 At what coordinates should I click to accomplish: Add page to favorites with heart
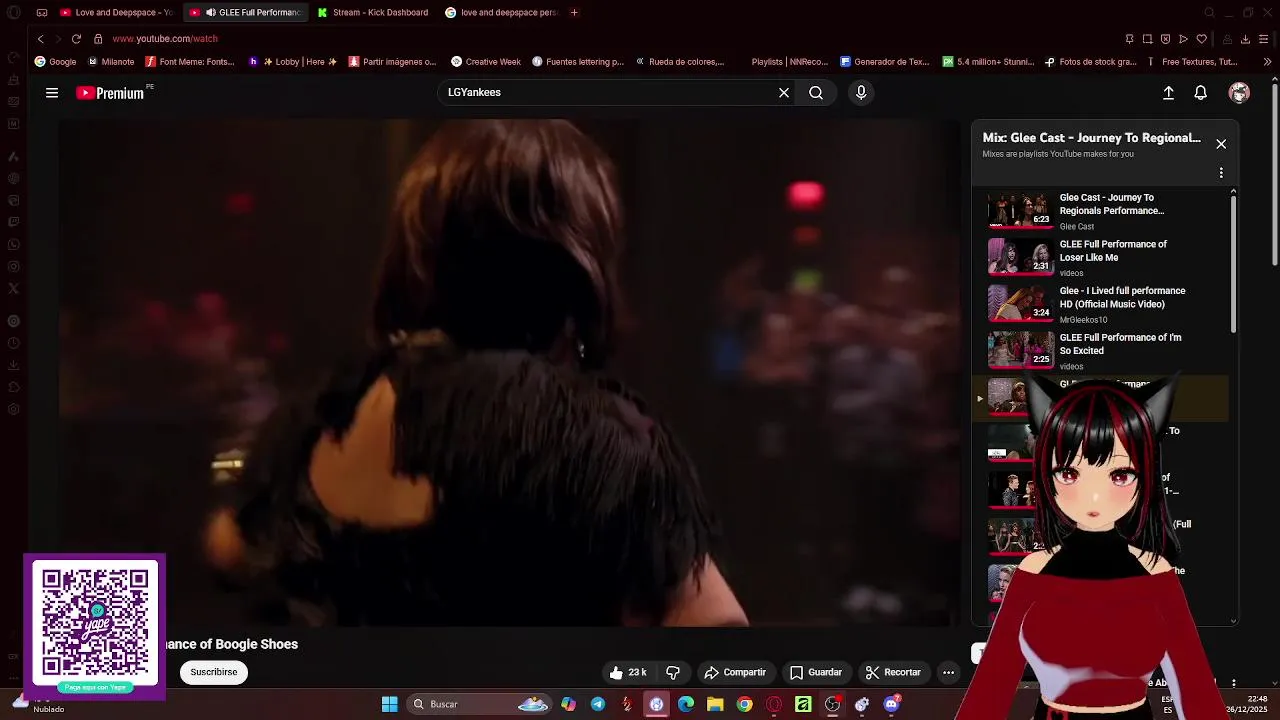[x=1201, y=39]
